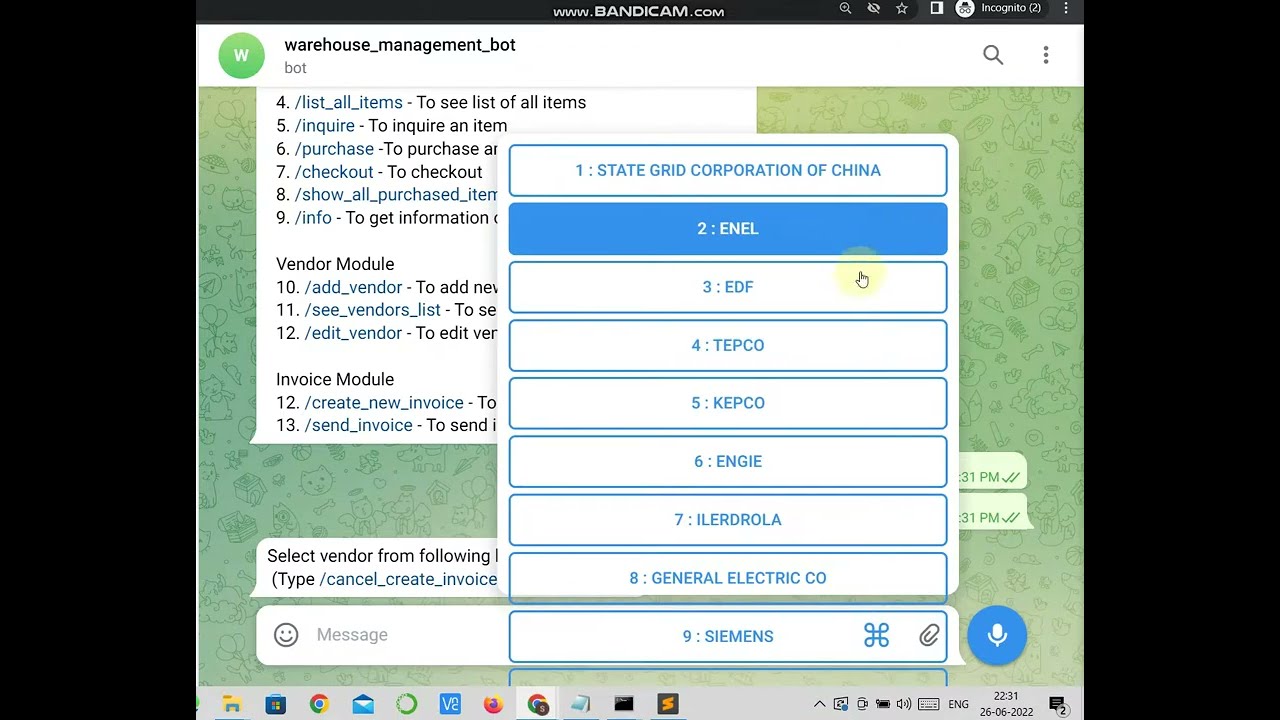Open the browser side panel icon
Image resolution: width=1280 pixels, height=720 pixels.
[x=937, y=9]
